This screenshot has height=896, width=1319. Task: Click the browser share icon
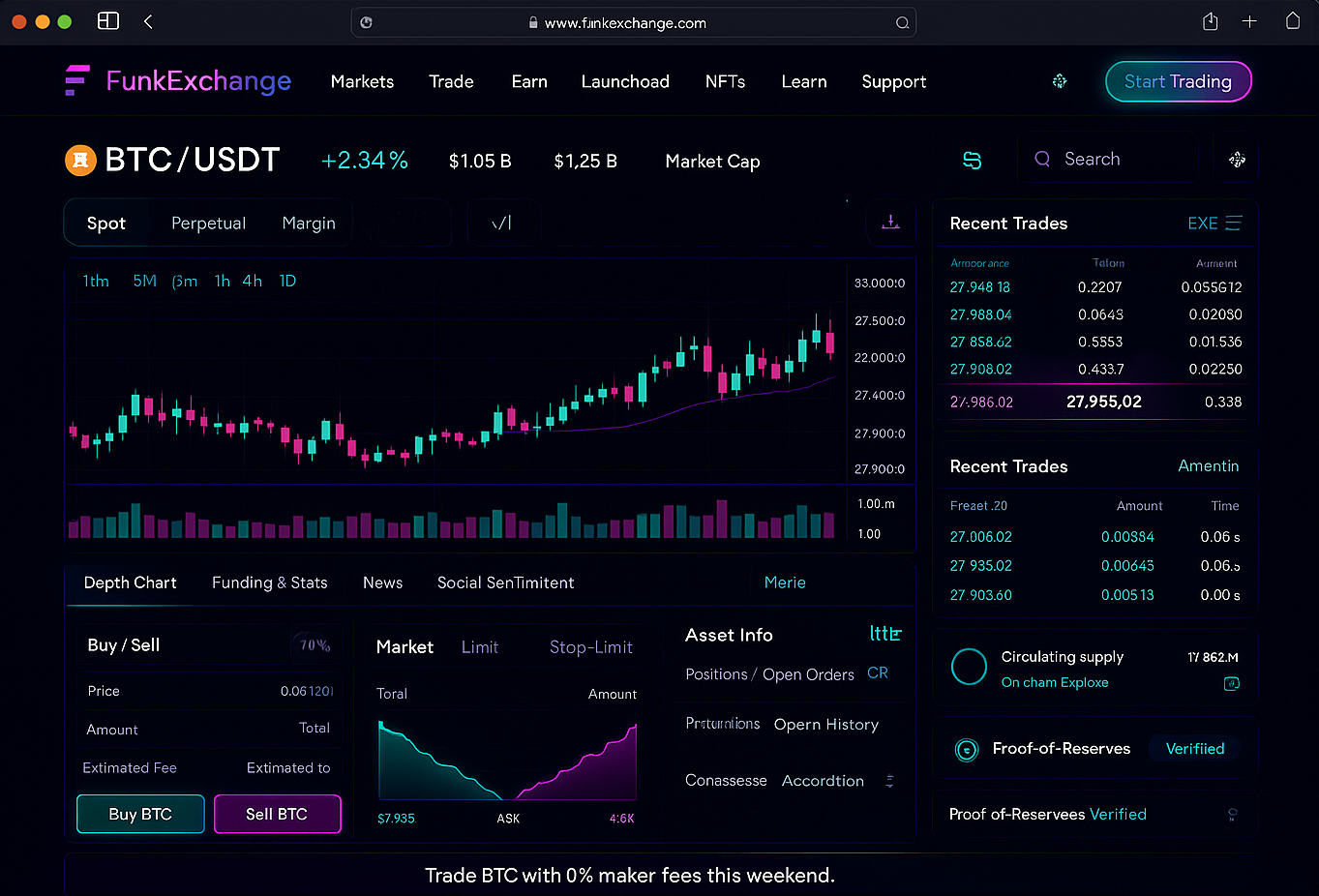coord(1210,21)
